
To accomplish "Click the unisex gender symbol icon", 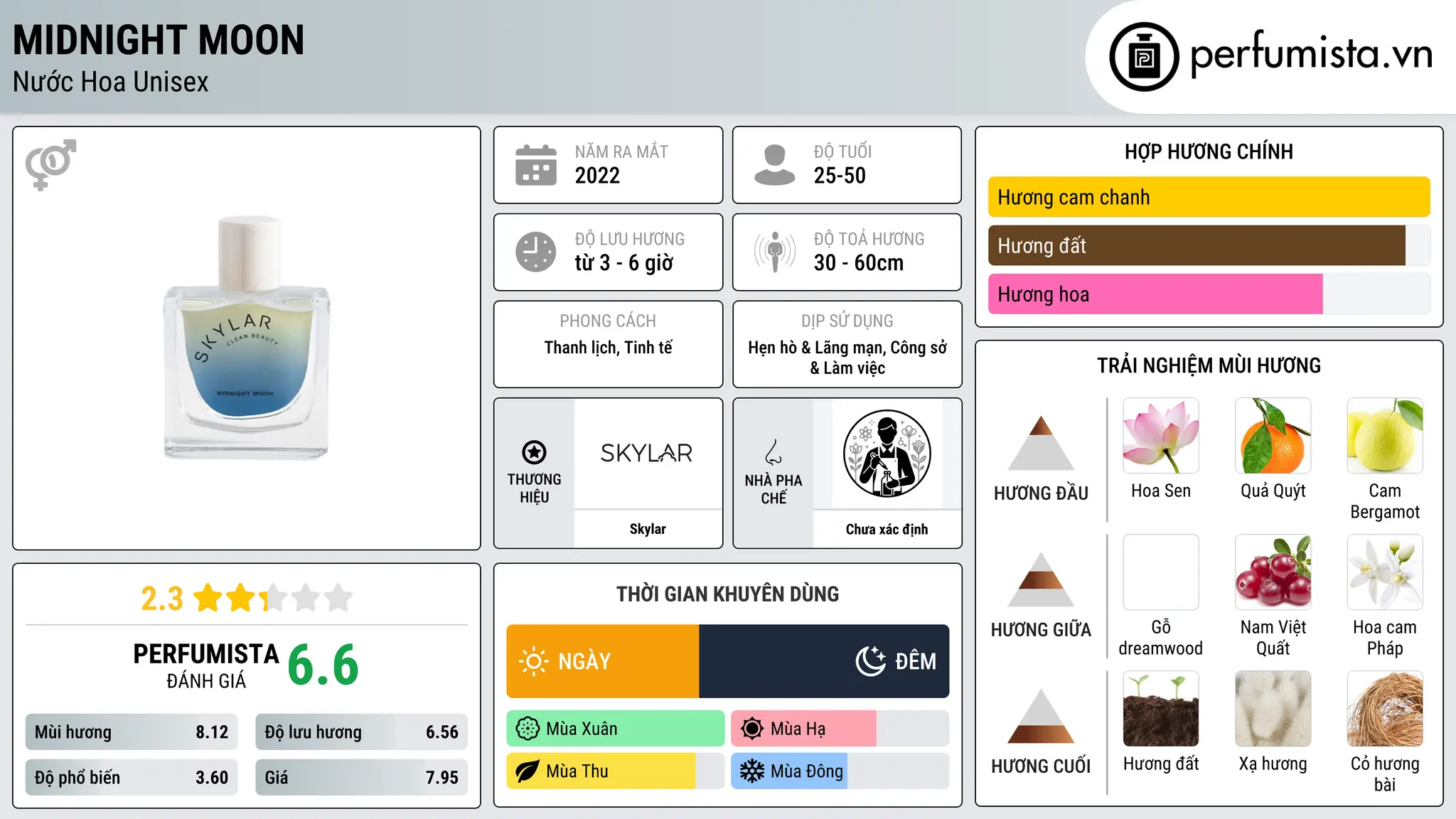I will [50, 164].
